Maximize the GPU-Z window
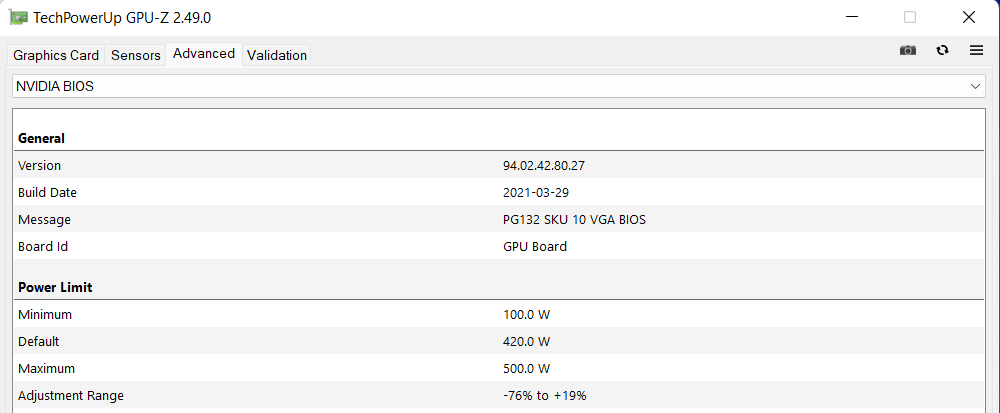1000x413 pixels. pyautogui.click(x=910, y=17)
